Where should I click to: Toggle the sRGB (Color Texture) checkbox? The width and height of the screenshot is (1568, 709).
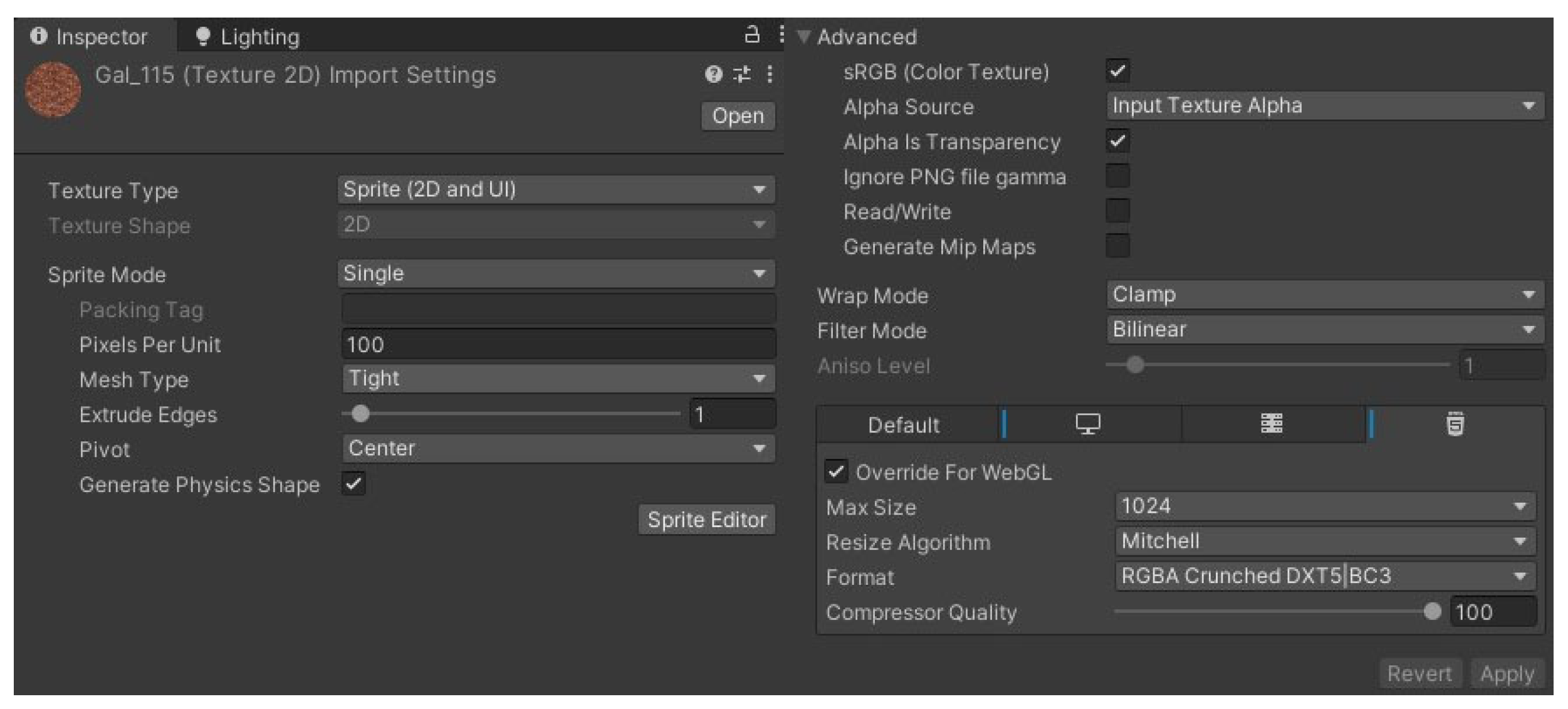[1117, 71]
